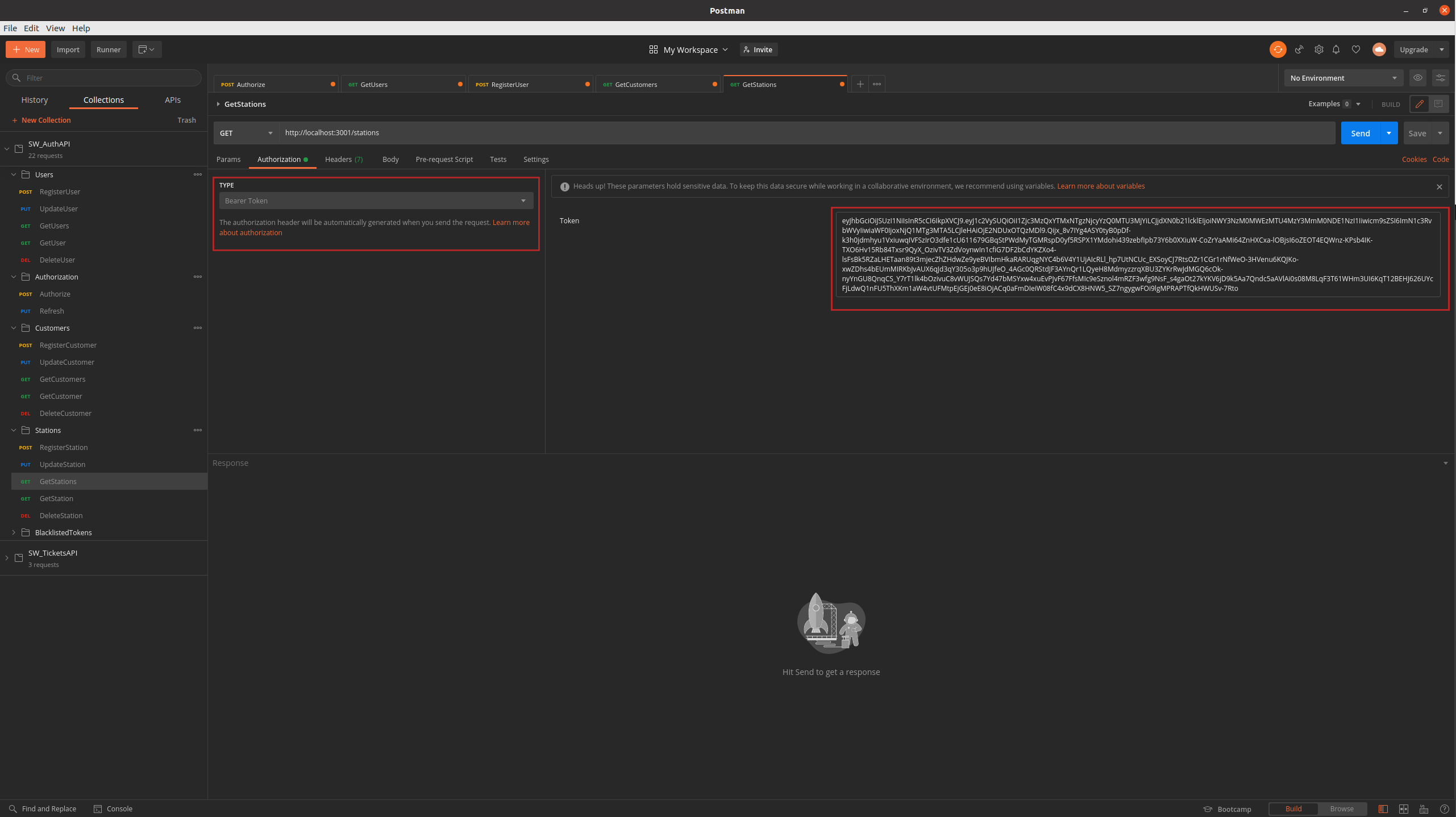Add a new request tab

click(x=860, y=84)
